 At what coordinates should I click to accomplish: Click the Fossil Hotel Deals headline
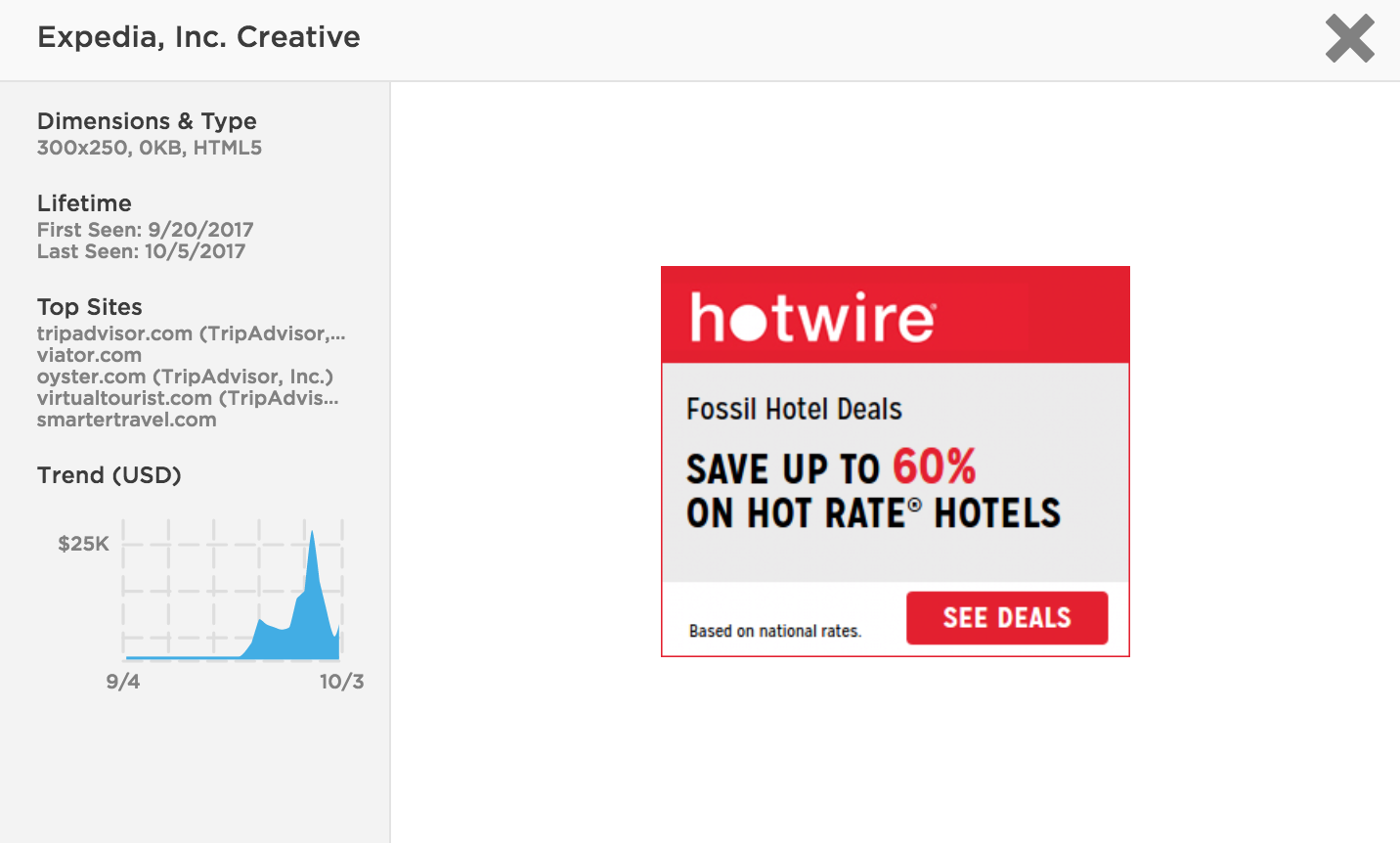[793, 409]
